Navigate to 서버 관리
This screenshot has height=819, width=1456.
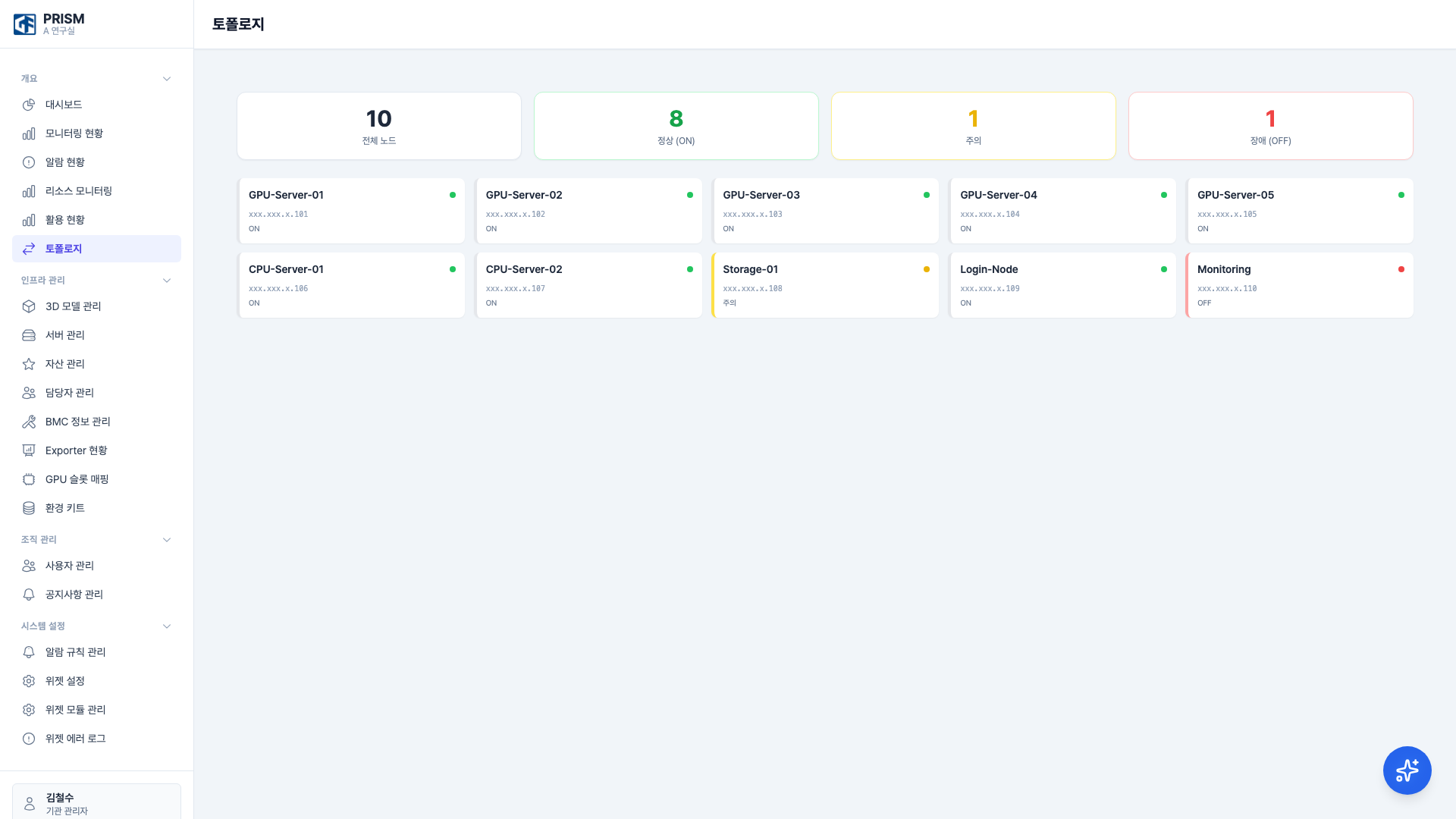96,335
